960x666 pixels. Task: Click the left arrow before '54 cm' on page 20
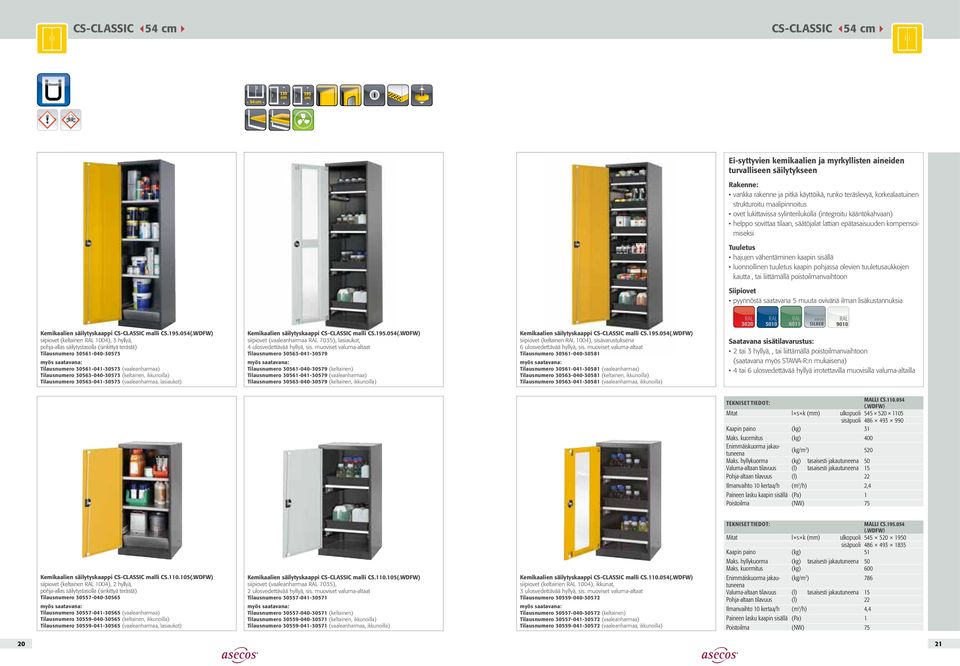click(141, 29)
